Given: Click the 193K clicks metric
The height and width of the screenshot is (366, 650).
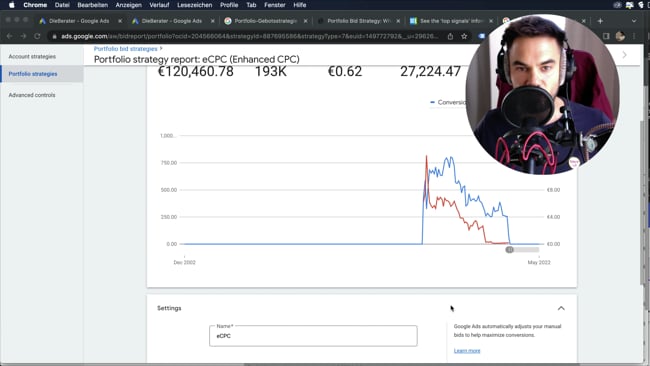Looking at the screenshot, I should 271,71.
